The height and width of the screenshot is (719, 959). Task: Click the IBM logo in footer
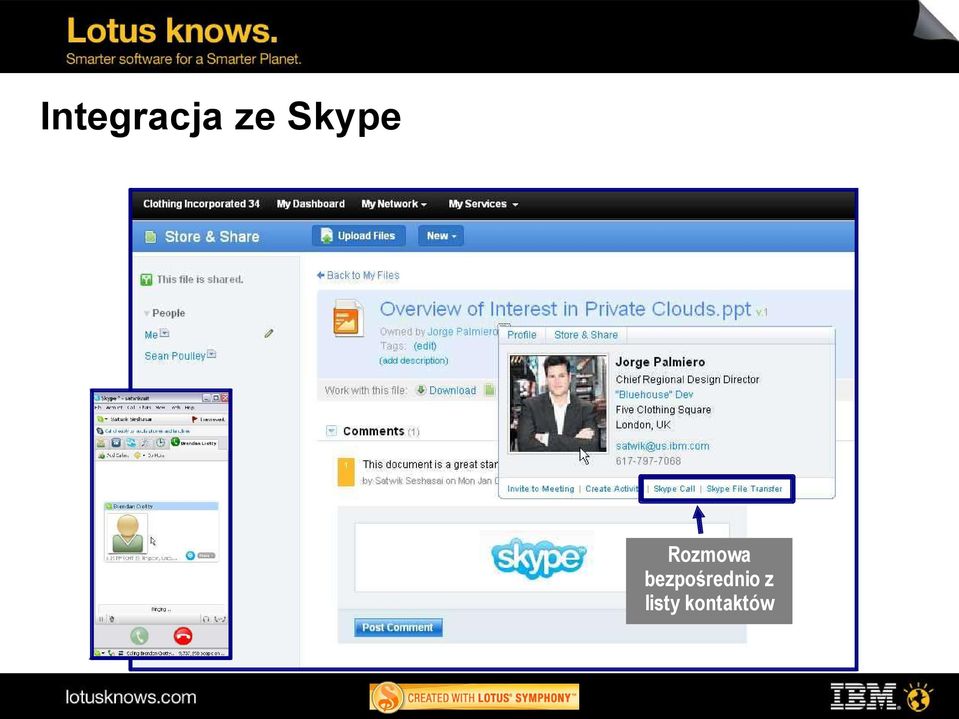tap(863, 696)
